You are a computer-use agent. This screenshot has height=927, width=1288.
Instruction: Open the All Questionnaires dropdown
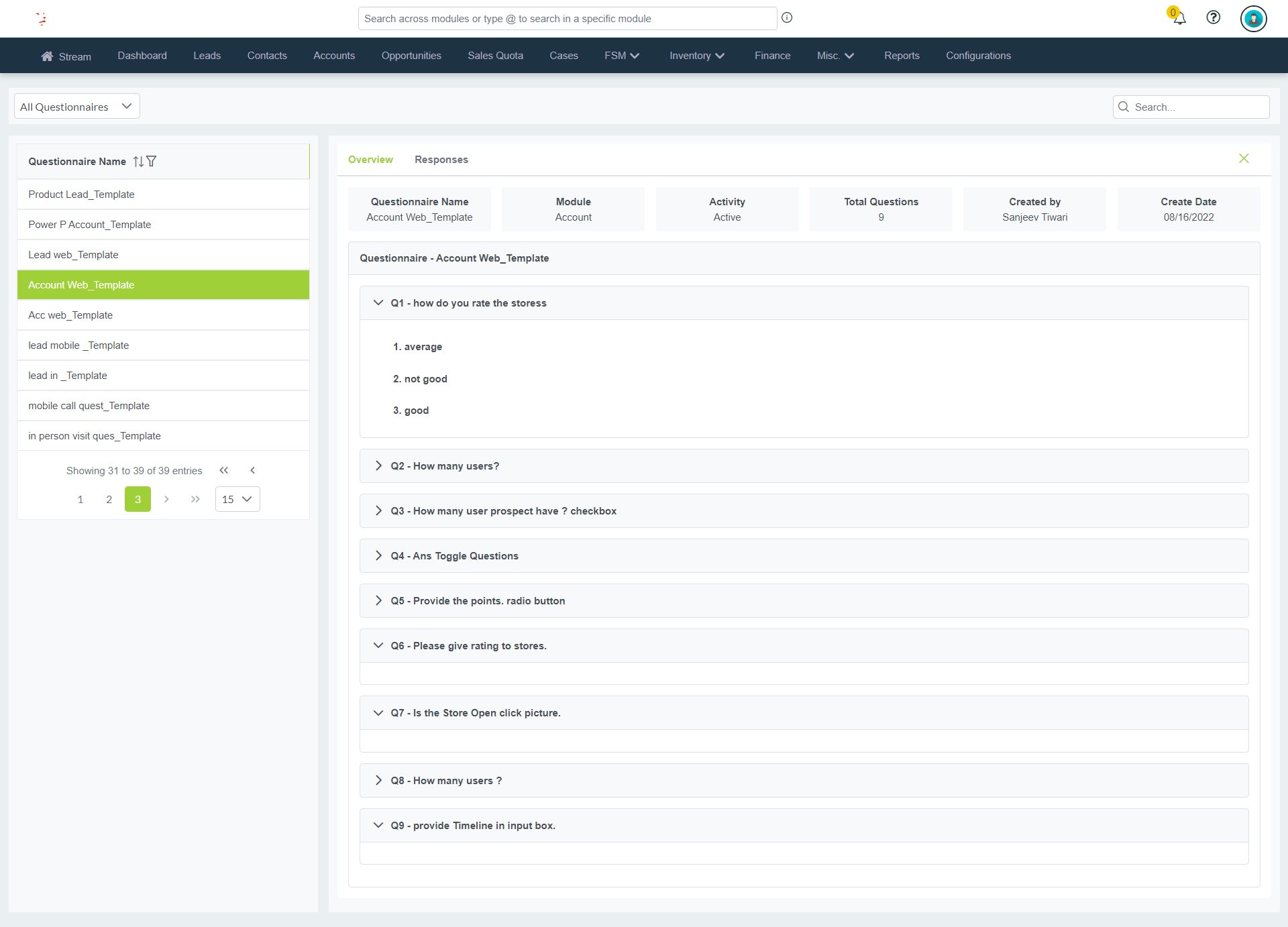pyautogui.click(x=76, y=107)
